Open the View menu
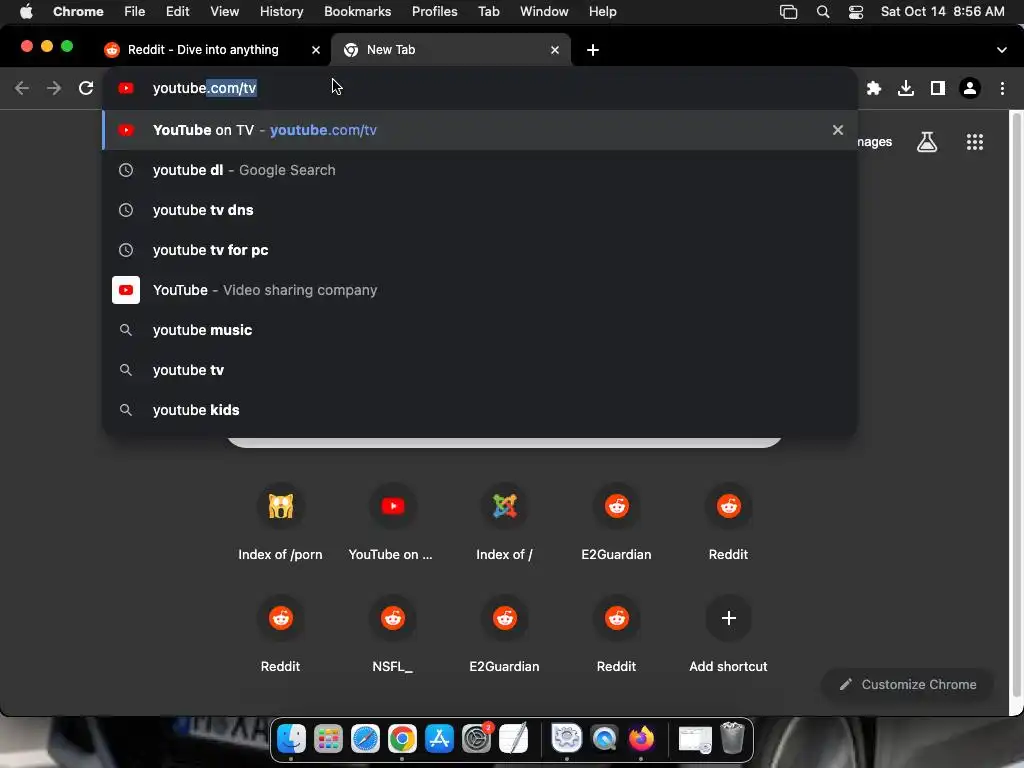Screen dimensions: 1024x768 pyautogui.click(x=225, y=11)
